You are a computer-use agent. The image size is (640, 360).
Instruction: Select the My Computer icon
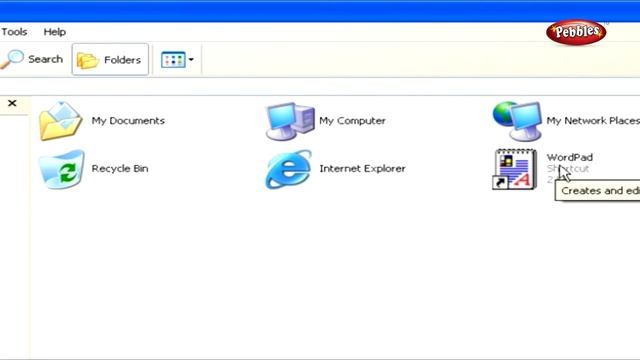pyautogui.click(x=290, y=121)
